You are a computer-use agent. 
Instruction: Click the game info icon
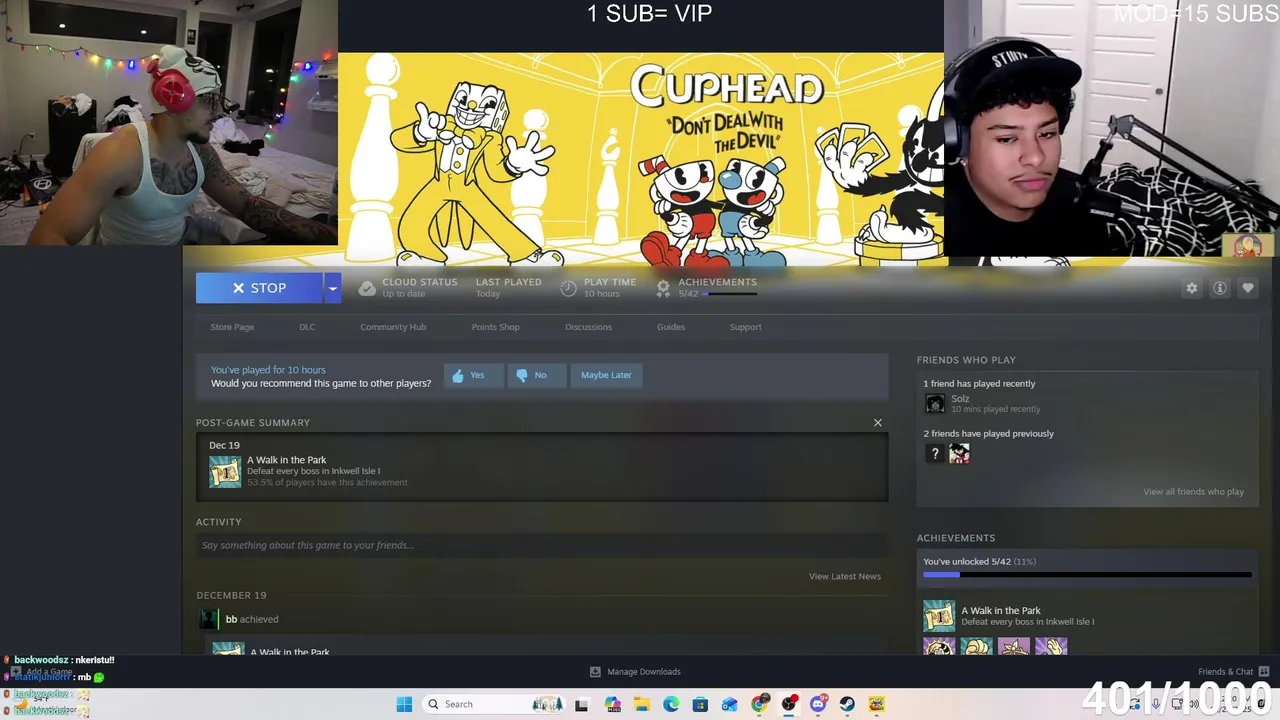point(1220,288)
